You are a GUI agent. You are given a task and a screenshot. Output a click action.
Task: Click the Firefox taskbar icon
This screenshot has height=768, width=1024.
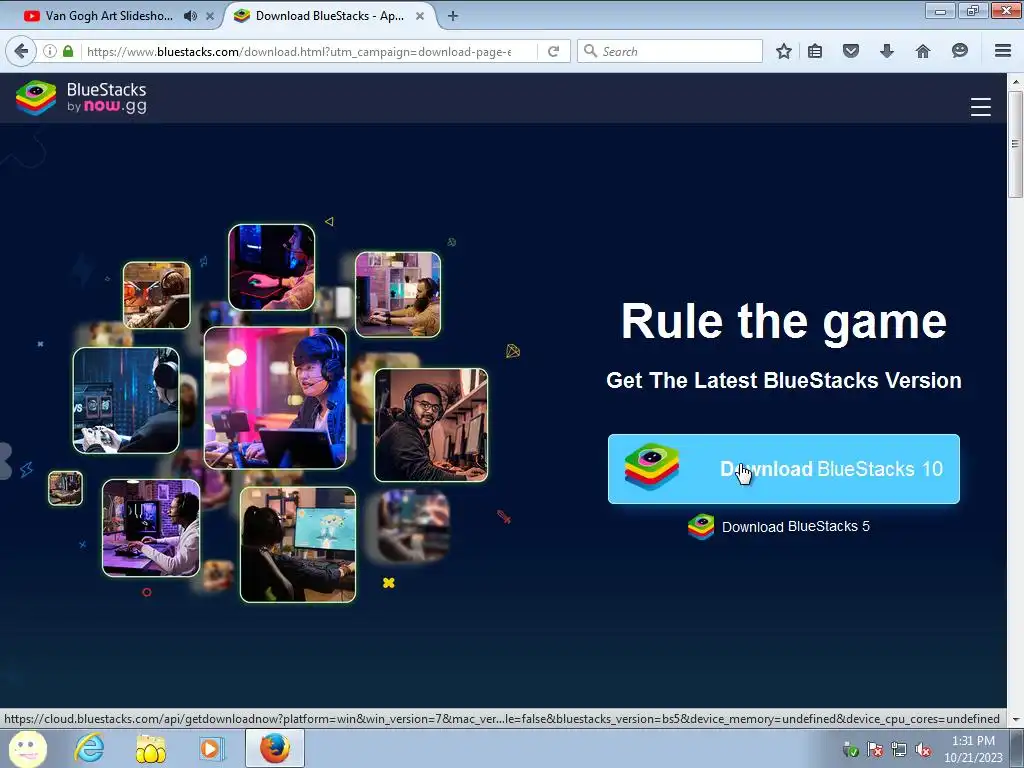[x=275, y=748]
